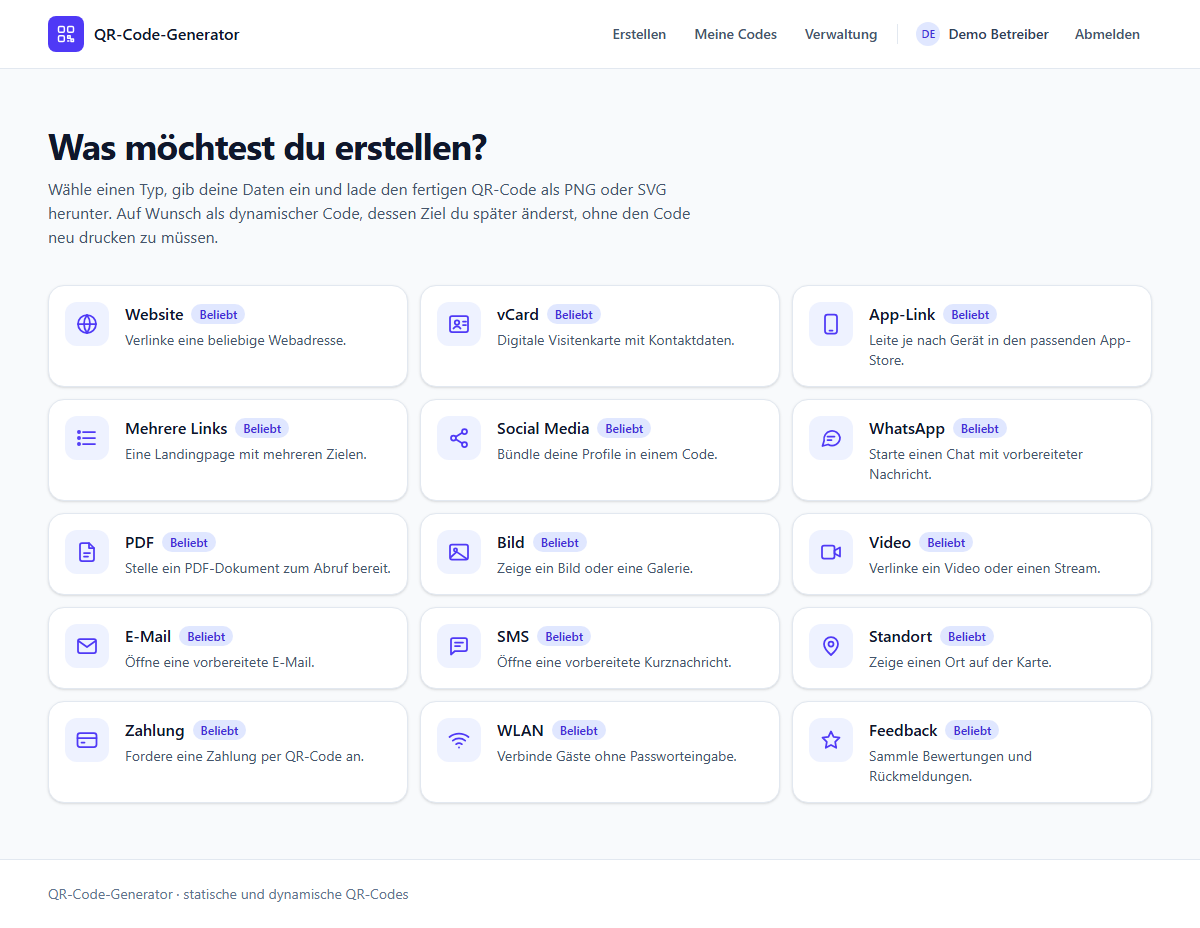Pick the WhatsApp title
The width and height of the screenshot is (1200, 928).
907,428
